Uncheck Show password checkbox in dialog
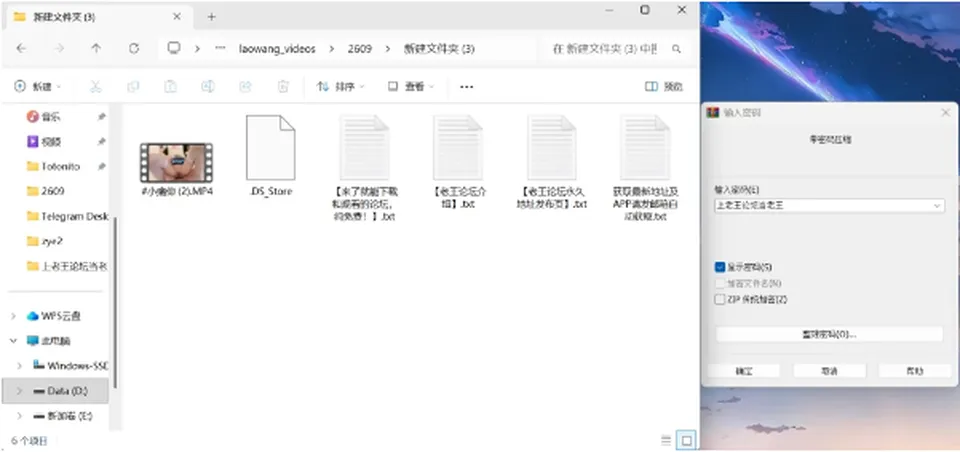Viewport: 960px width, 452px height. click(720, 267)
